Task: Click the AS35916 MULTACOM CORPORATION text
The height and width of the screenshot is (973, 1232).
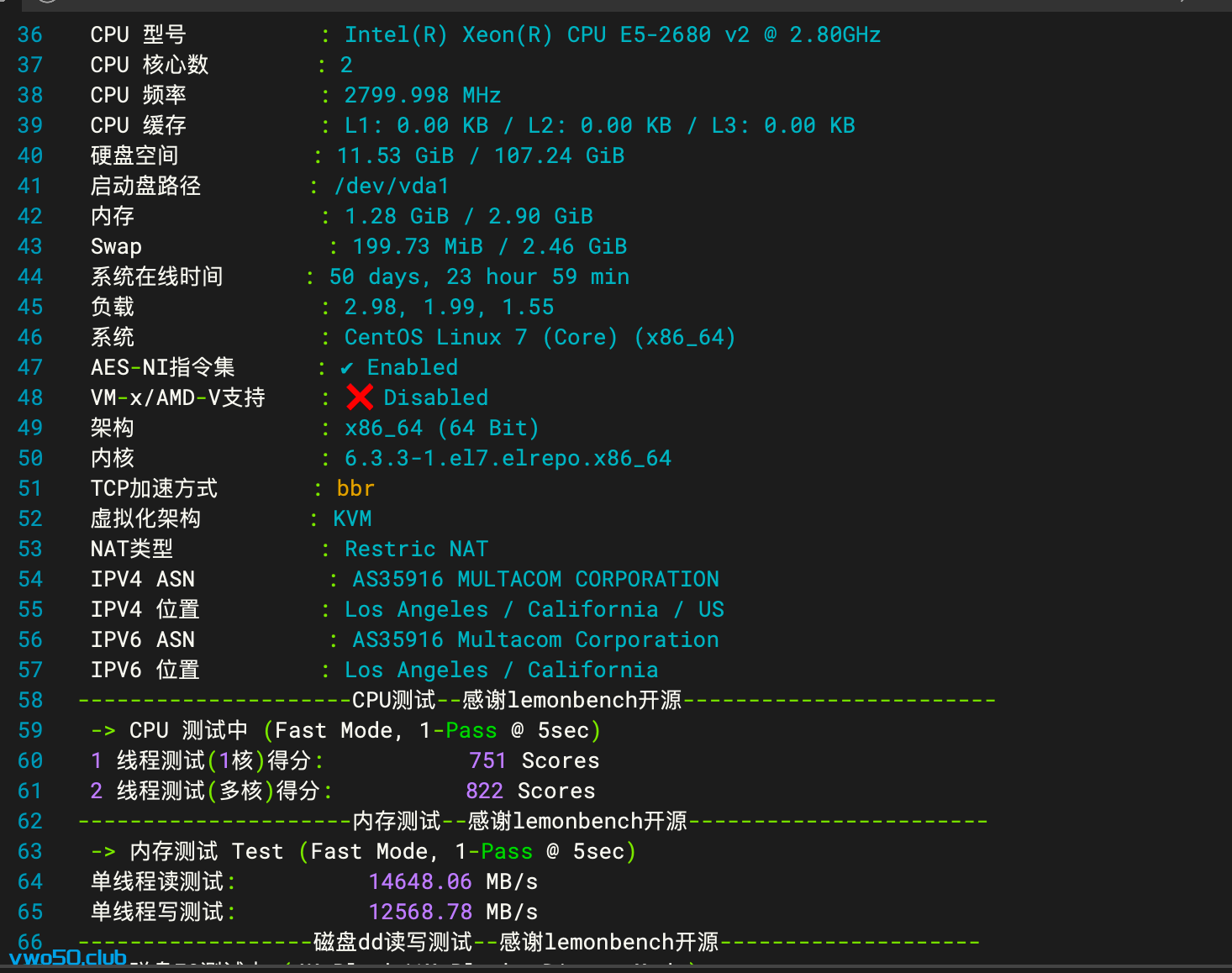Action: pos(535,580)
